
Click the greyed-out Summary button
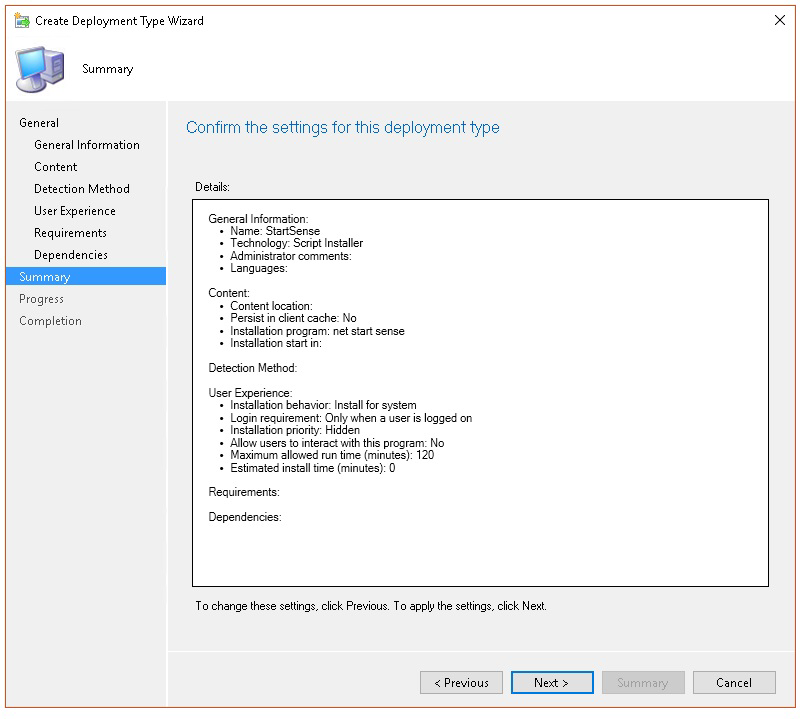click(642, 683)
